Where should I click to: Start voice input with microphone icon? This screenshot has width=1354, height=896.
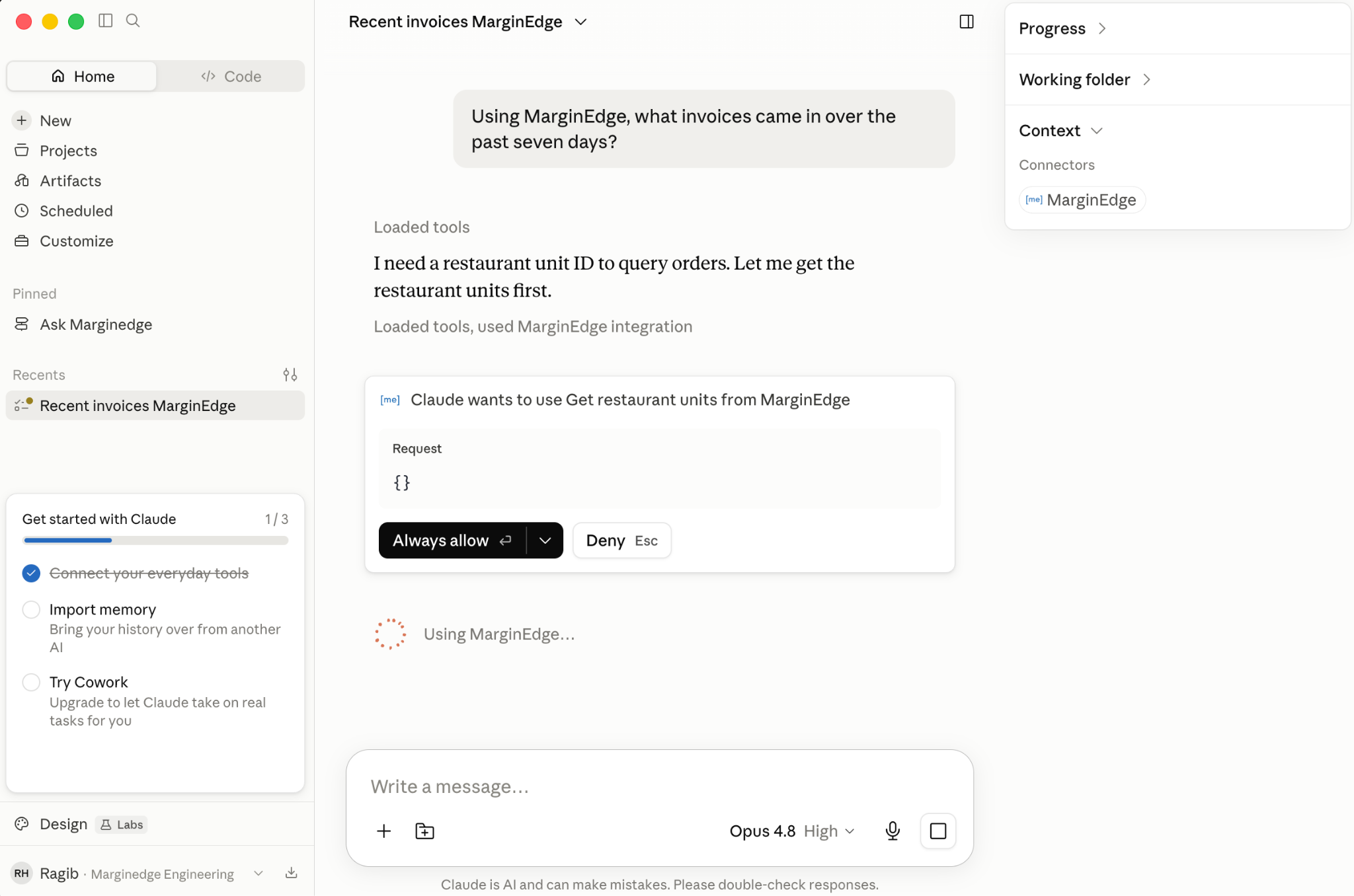[893, 831]
